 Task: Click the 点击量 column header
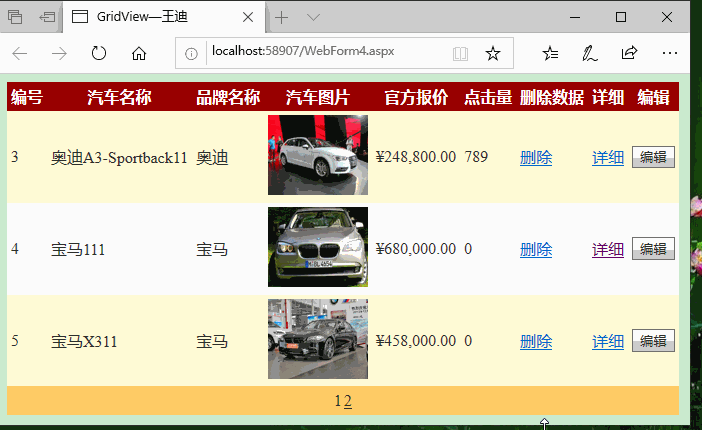[x=488, y=97]
